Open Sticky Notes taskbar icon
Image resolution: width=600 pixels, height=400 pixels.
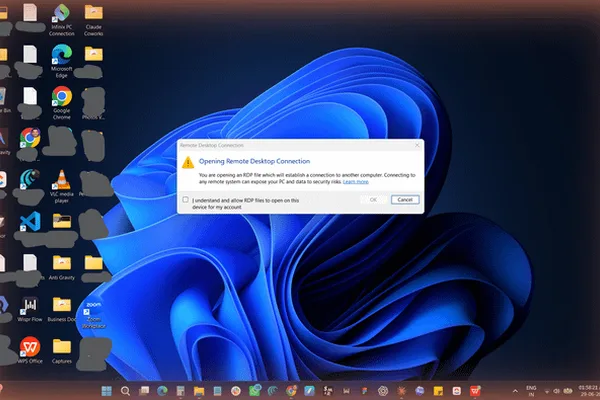[438, 391]
